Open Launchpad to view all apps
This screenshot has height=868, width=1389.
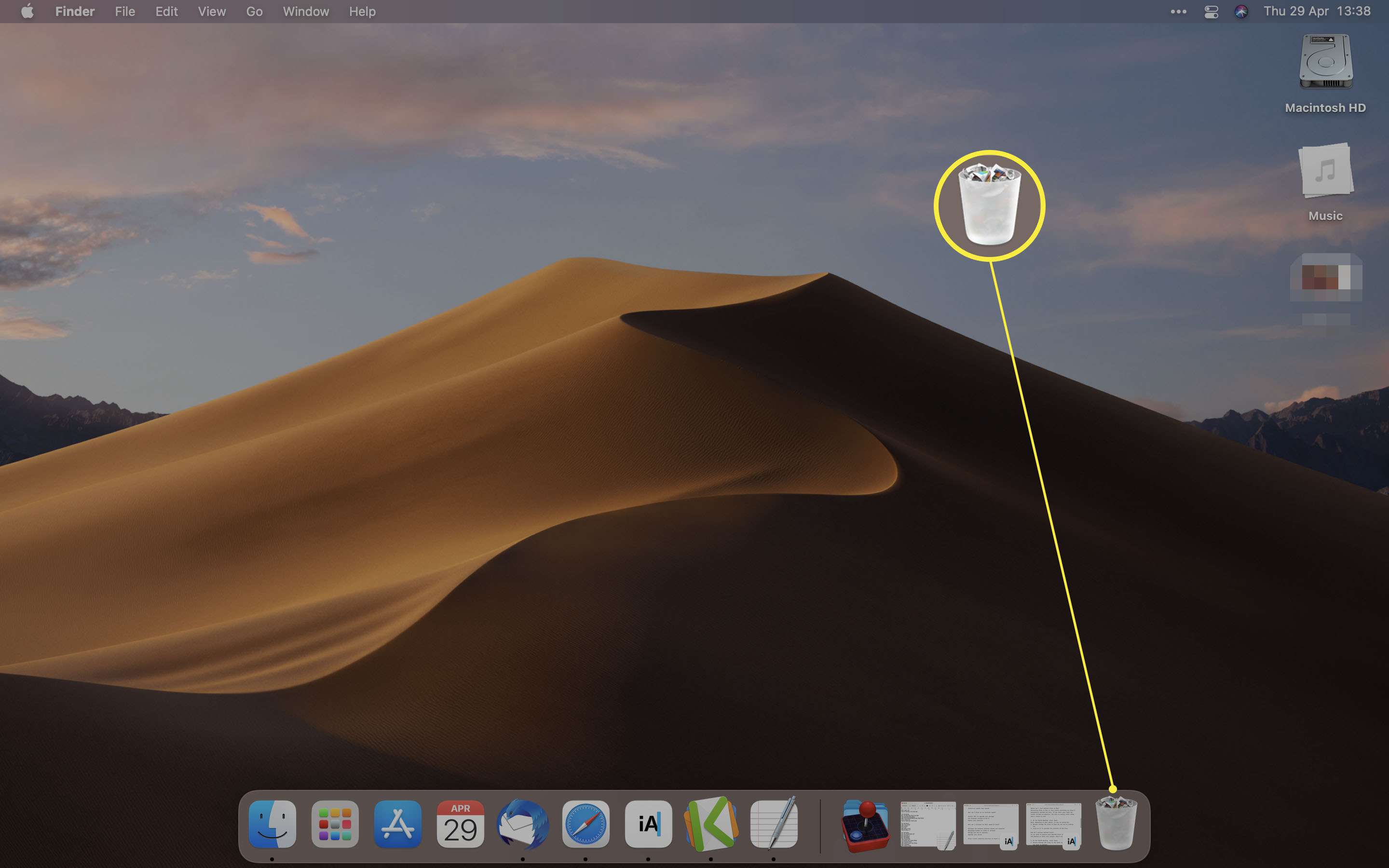(336, 825)
